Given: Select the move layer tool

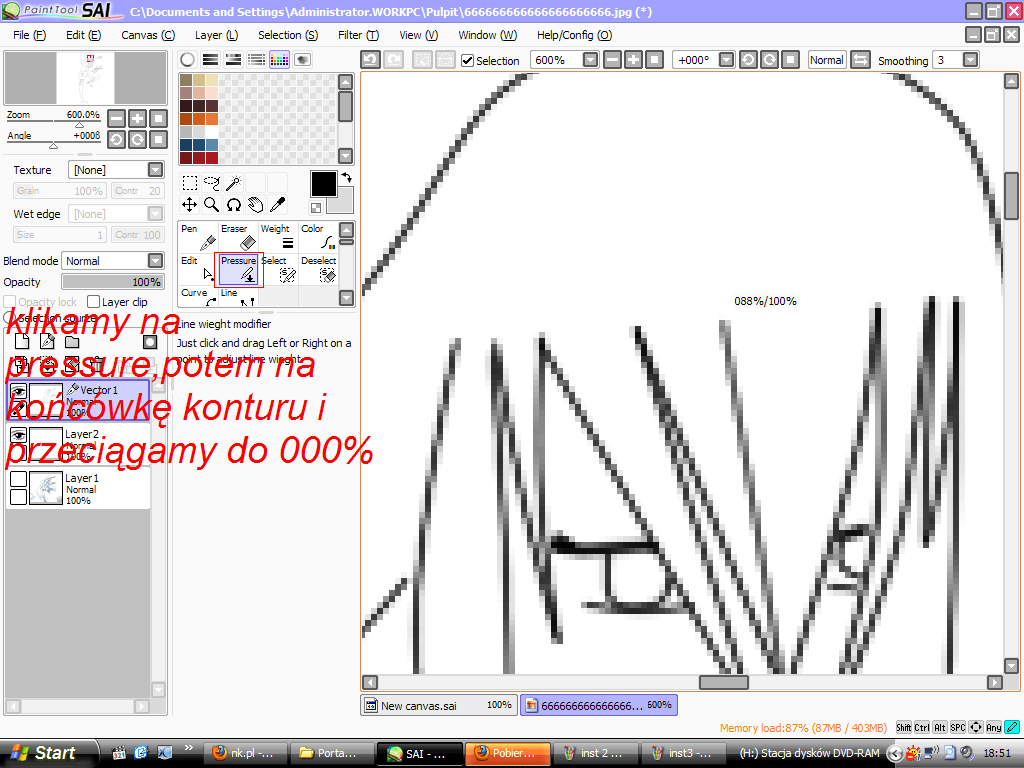Looking at the screenshot, I should 190,205.
